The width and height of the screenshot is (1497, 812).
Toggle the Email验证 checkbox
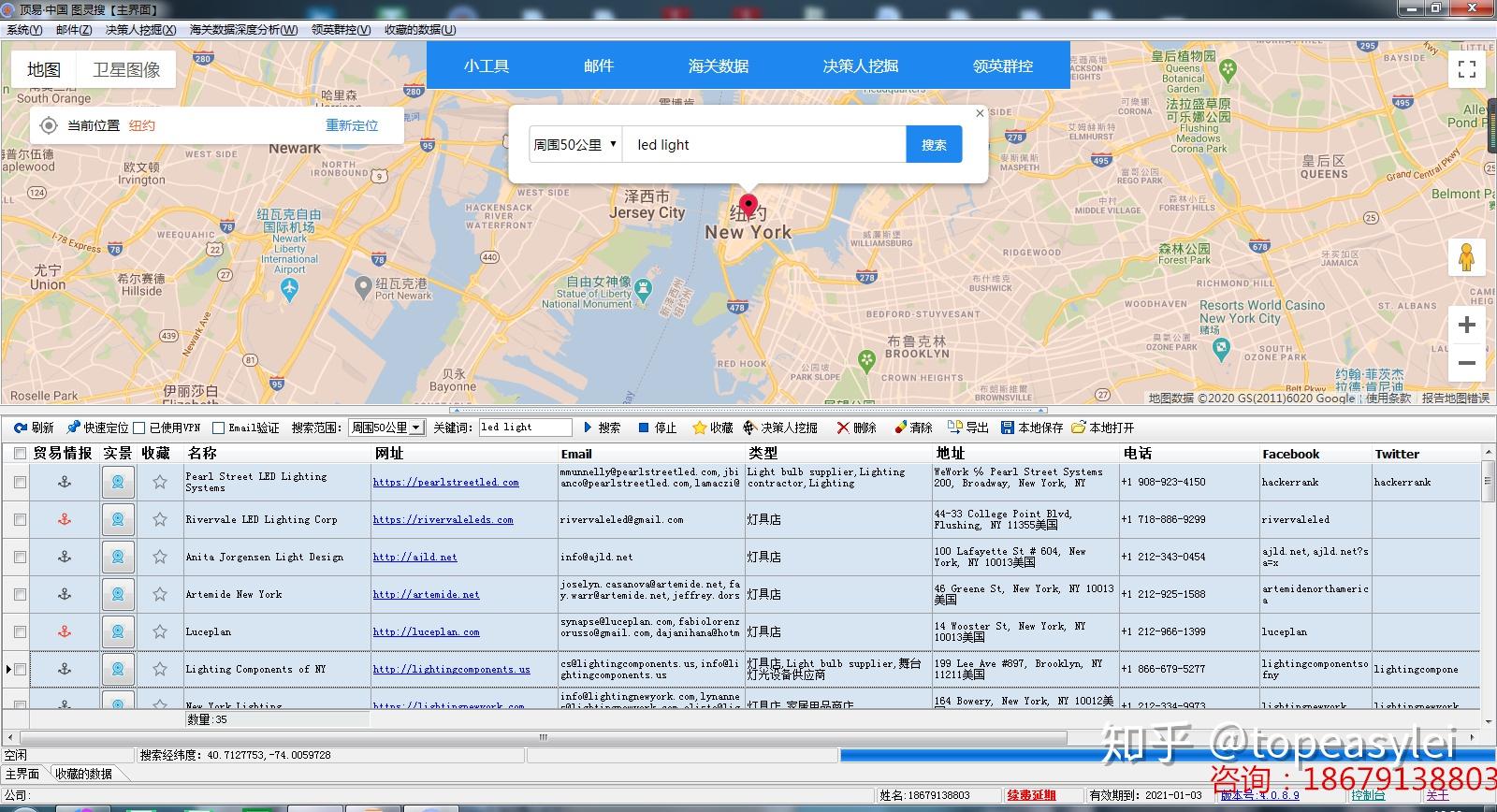[x=219, y=428]
